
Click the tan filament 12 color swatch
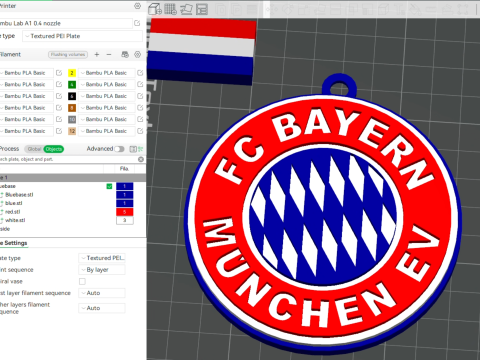pos(72,131)
